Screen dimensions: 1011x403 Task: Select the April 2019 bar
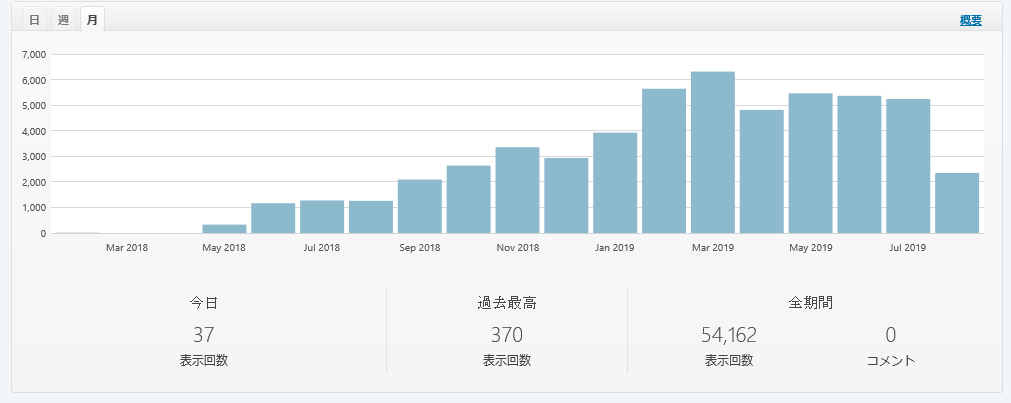click(761, 172)
